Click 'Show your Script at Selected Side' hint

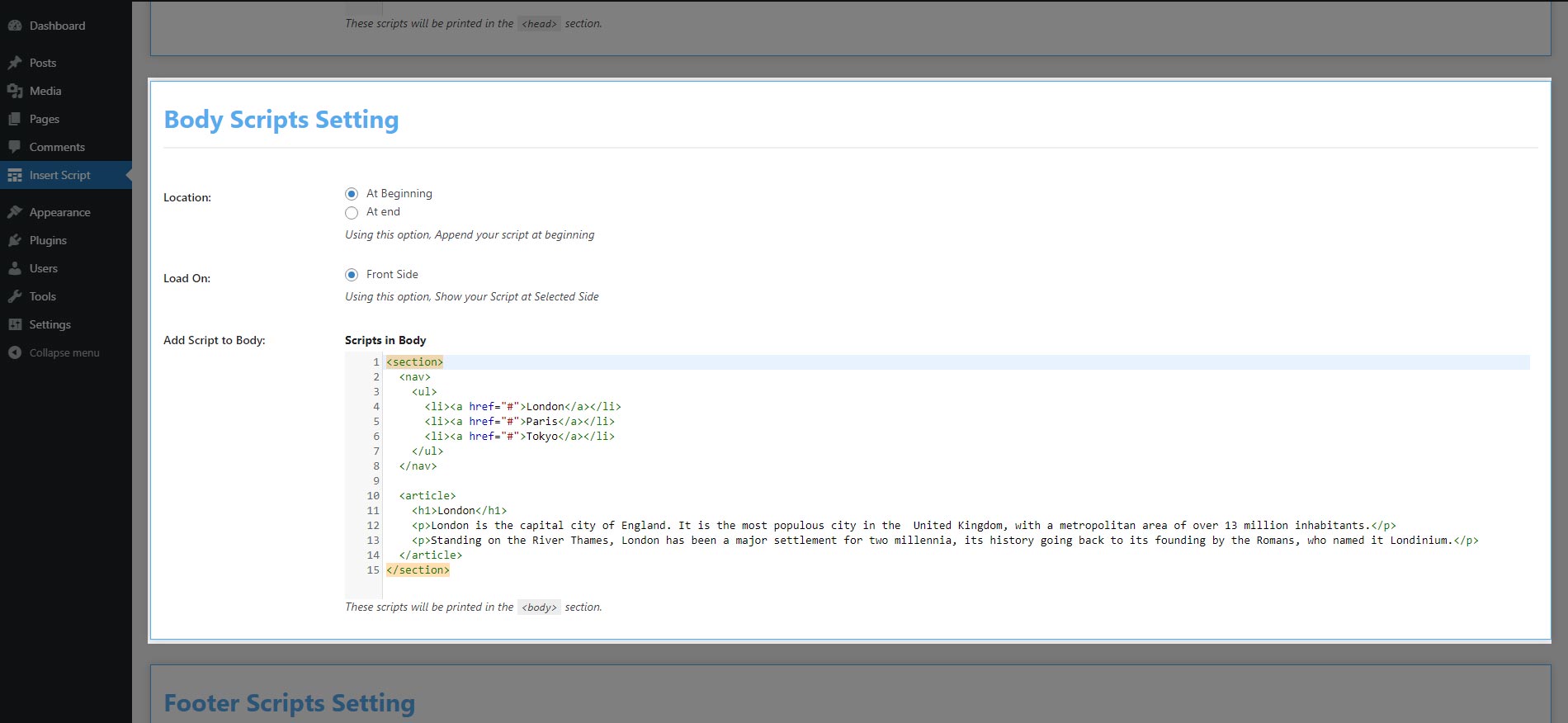point(517,296)
